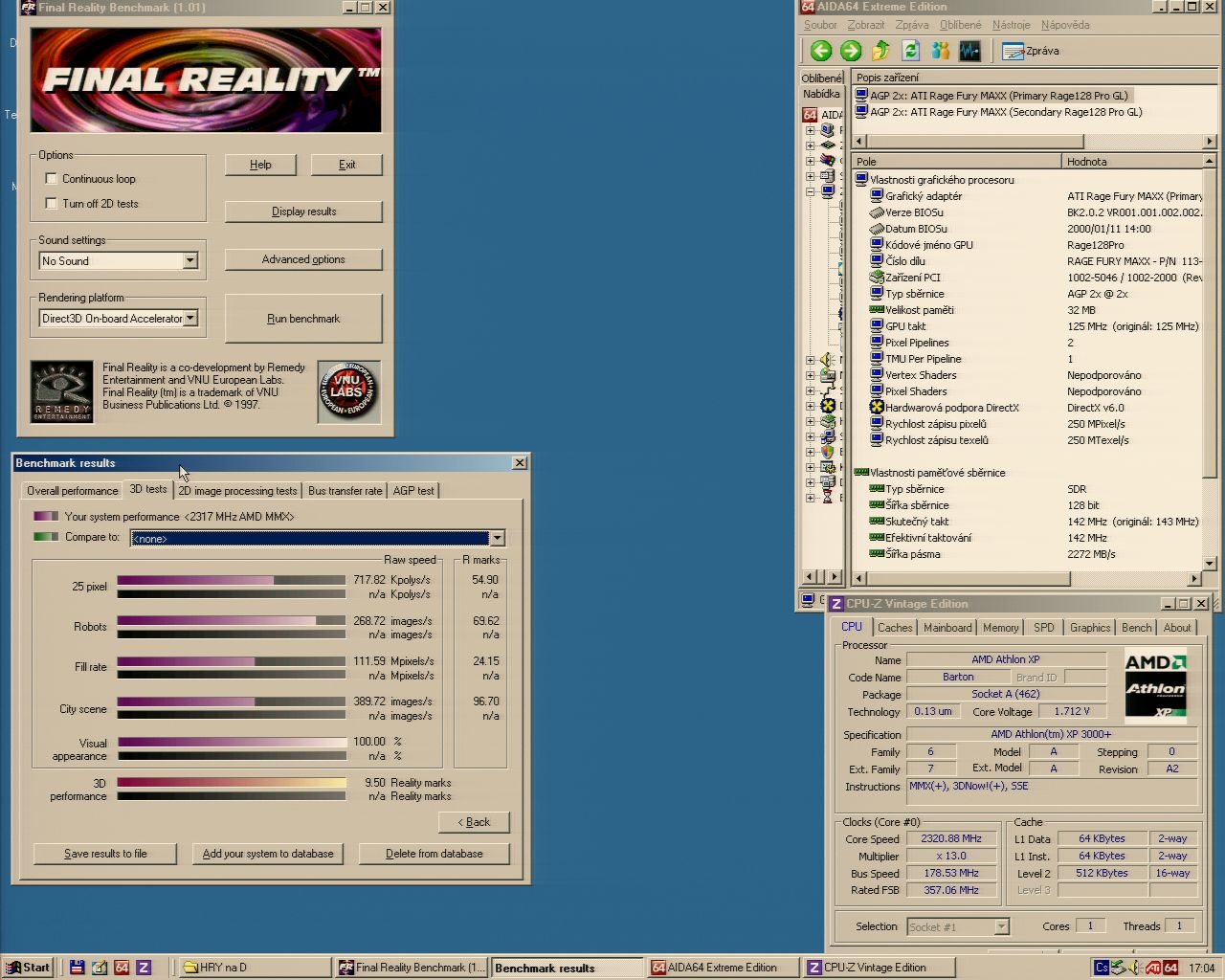Open the CPU-Z Caches tab
Screen dimensions: 1225x980
click(x=895, y=628)
